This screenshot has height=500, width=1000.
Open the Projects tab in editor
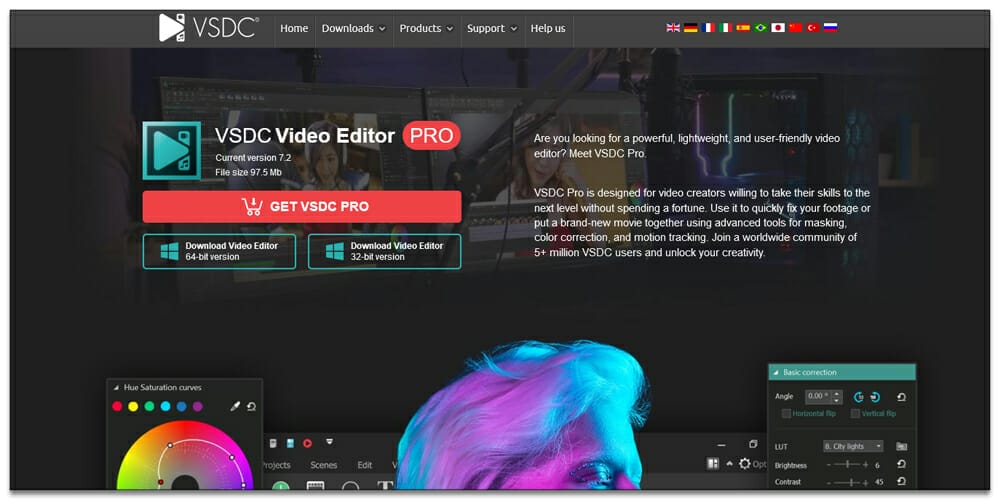[x=276, y=465]
